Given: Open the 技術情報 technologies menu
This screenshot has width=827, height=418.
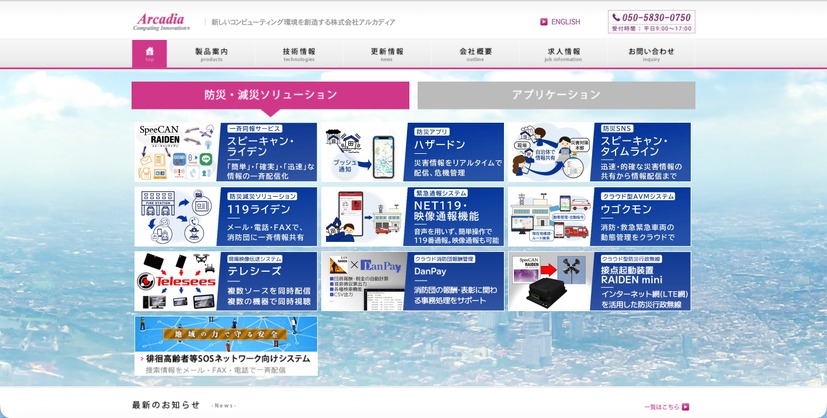Looking at the screenshot, I should click(x=299, y=54).
